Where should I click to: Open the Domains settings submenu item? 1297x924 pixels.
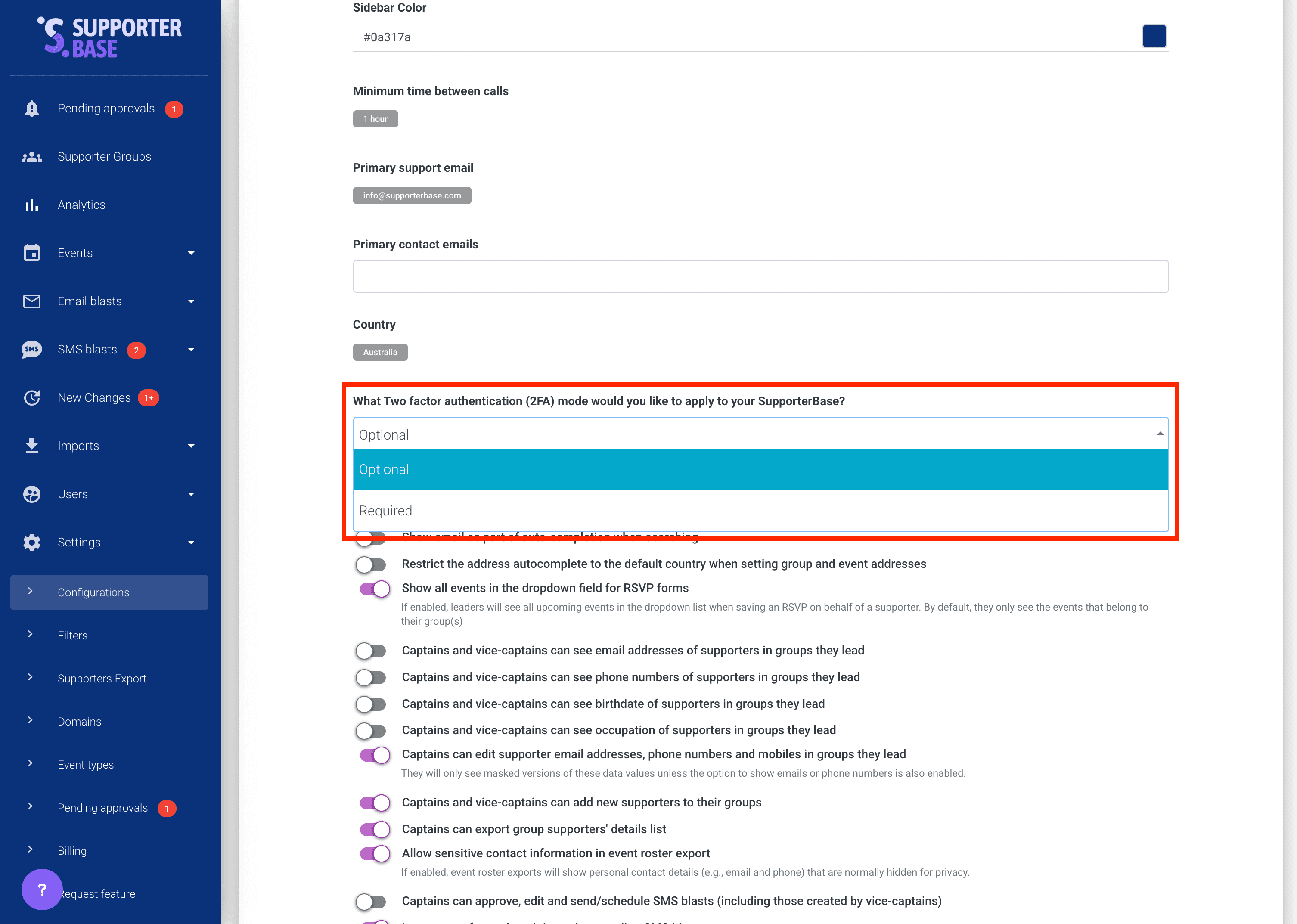79,722
